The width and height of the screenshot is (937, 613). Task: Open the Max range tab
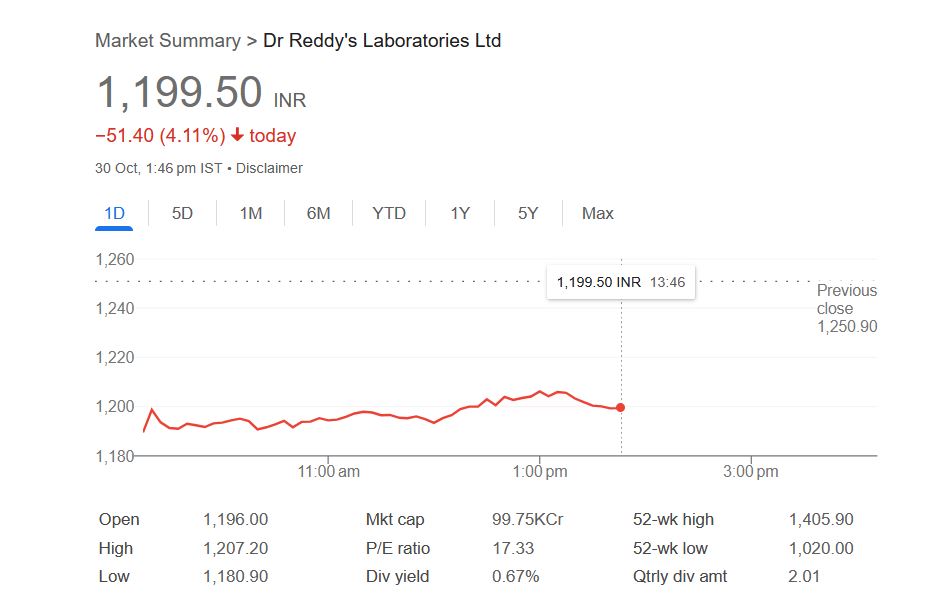tap(598, 213)
